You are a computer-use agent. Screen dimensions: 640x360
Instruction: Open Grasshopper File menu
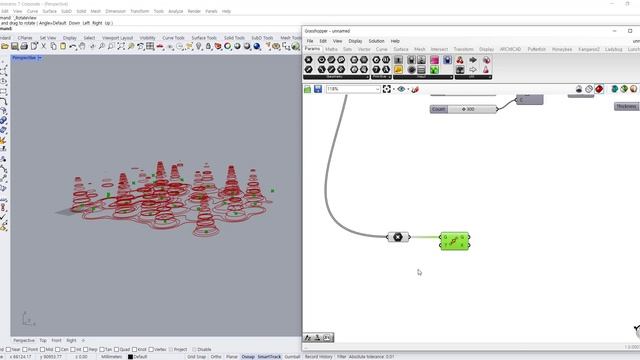click(310, 41)
